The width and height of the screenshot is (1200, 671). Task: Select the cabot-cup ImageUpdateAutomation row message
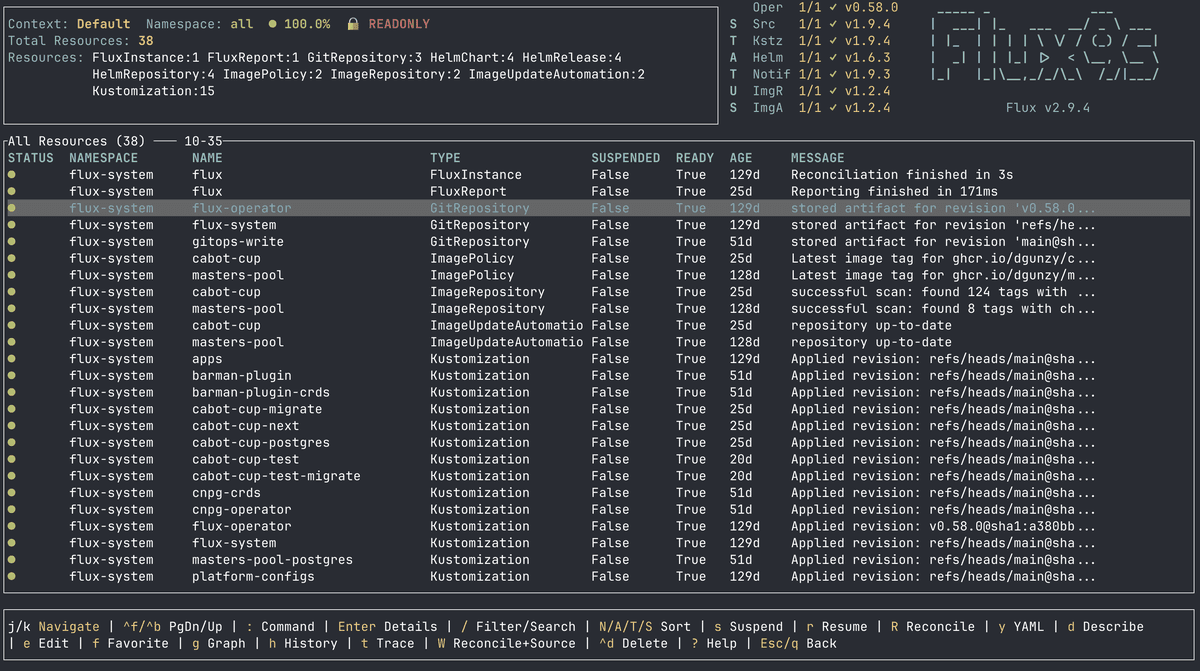(x=871, y=325)
